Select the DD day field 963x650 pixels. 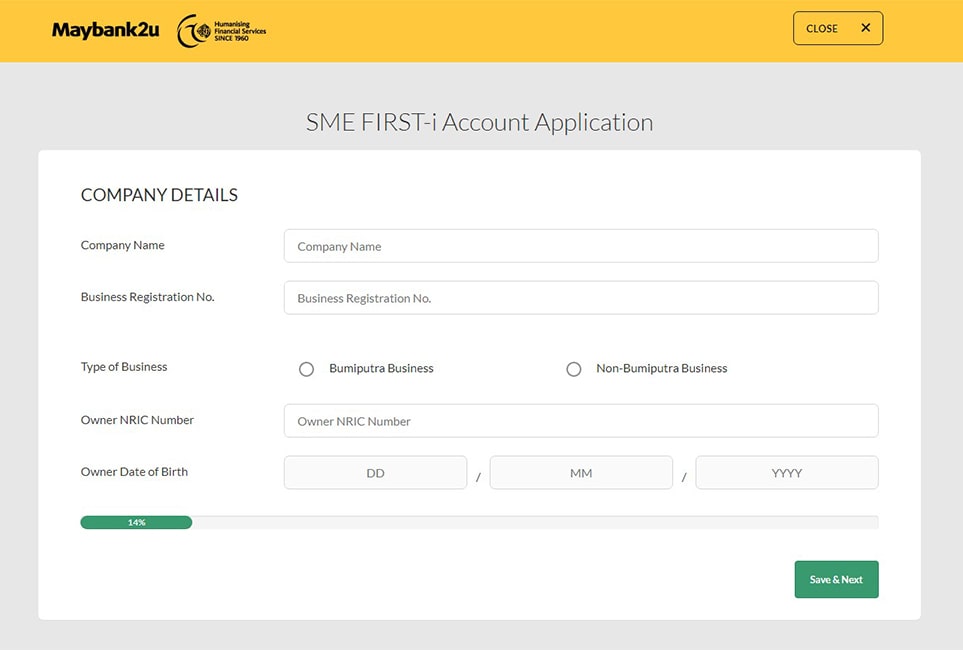[375, 473]
